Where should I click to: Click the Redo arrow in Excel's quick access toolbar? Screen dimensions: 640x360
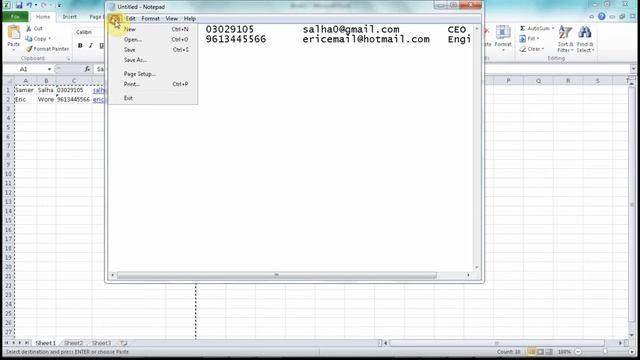[43, 5]
